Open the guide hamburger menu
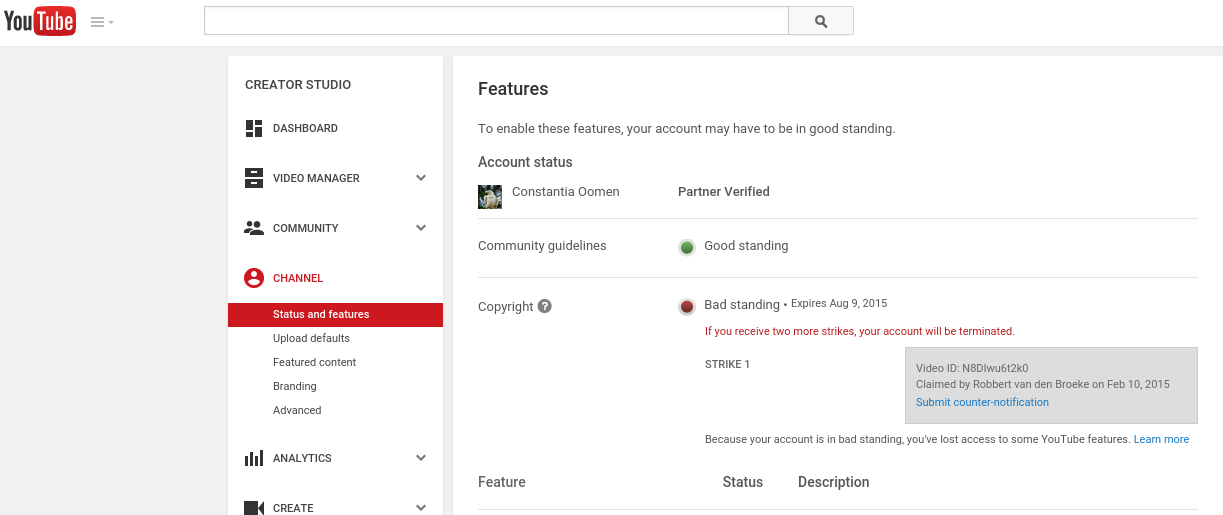The height and width of the screenshot is (515, 1223). click(x=101, y=22)
